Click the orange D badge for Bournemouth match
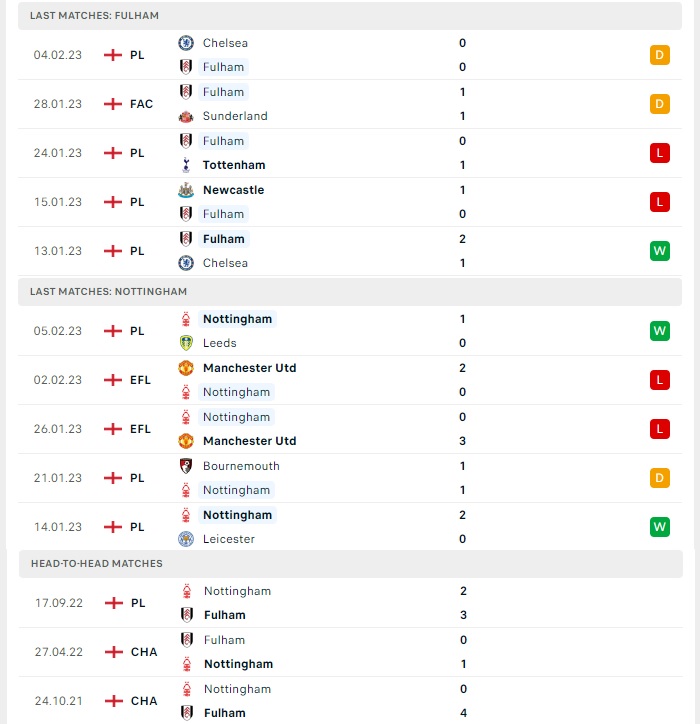 [x=659, y=478]
